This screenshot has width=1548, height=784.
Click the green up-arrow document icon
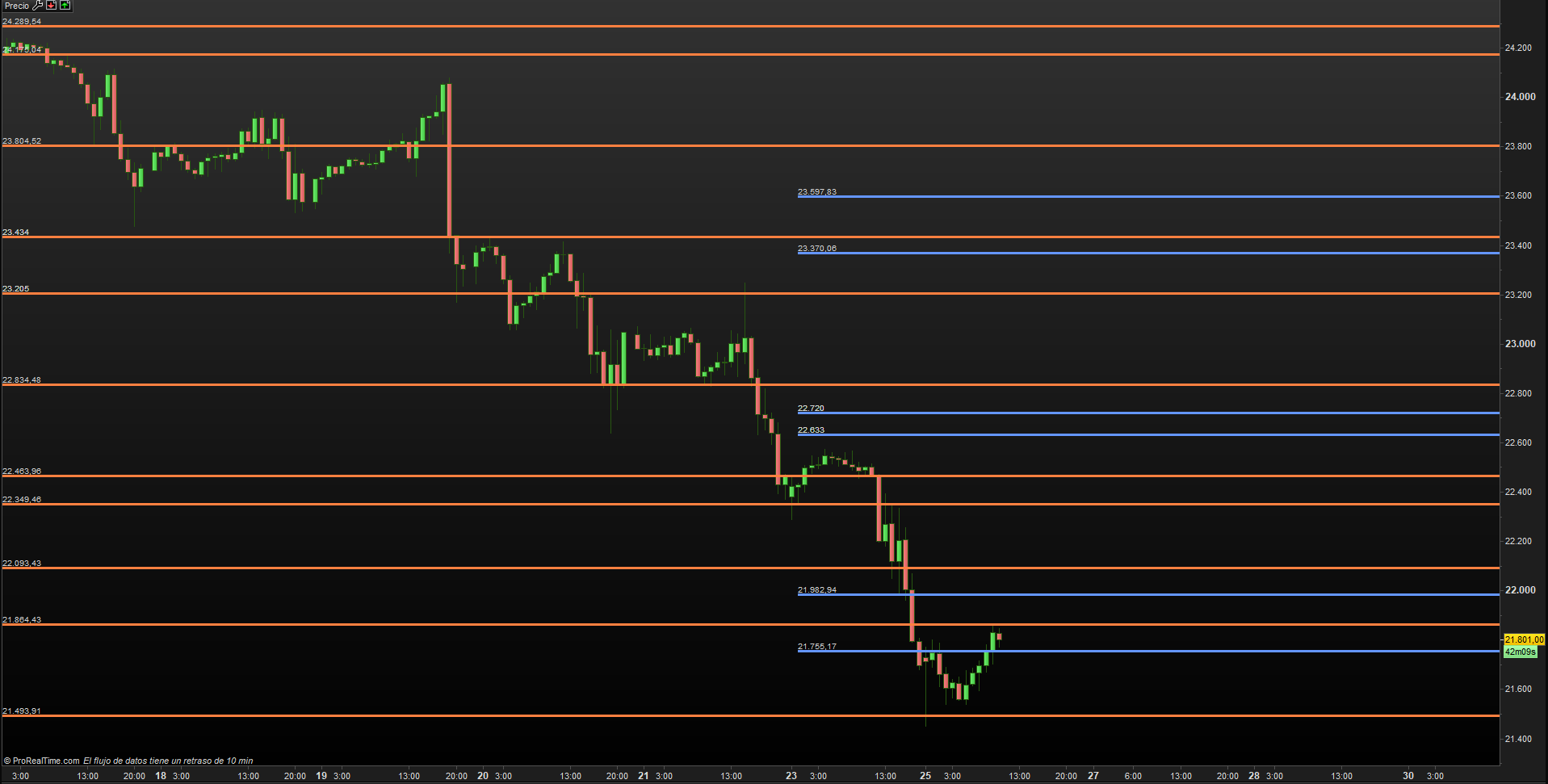click(x=65, y=6)
